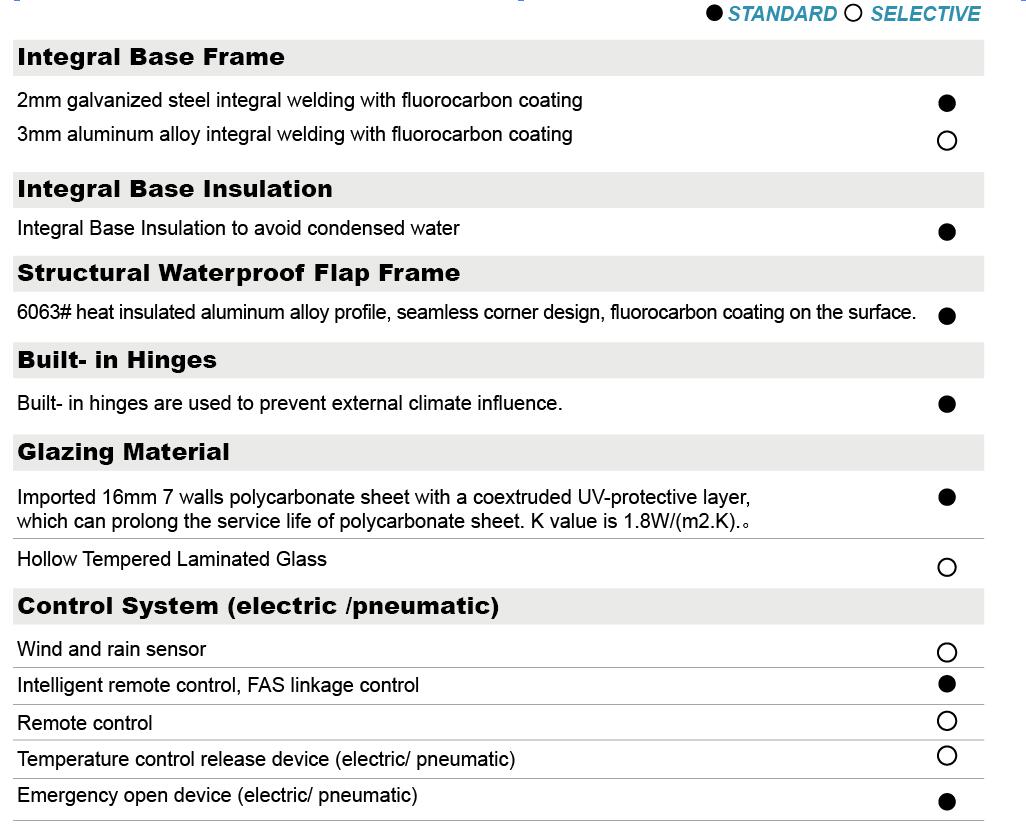Enable the Wind and rain sensor circle
The height and width of the screenshot is (838, 1026).
(x=947, y=653)
